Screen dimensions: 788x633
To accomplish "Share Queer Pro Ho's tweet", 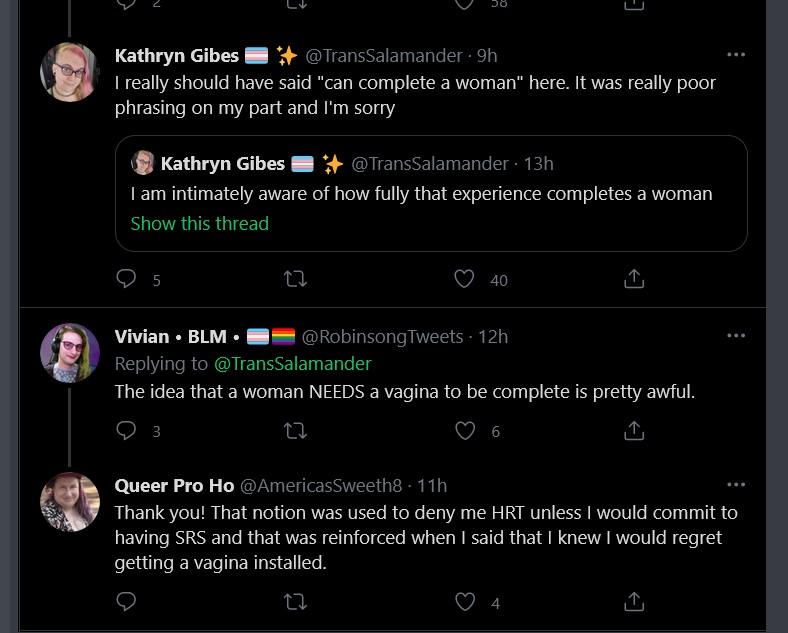I will [634, 602].
